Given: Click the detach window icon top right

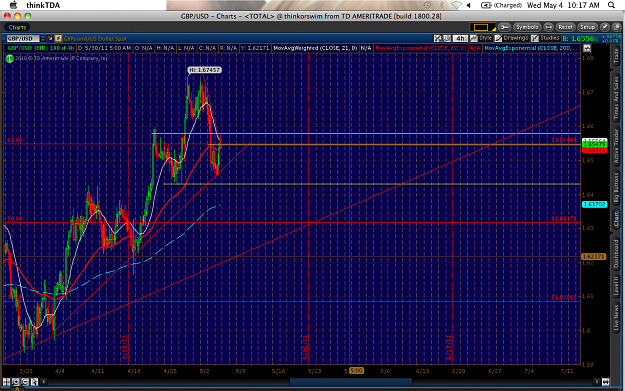Looking at the screenshot, I should pos(616,27).
